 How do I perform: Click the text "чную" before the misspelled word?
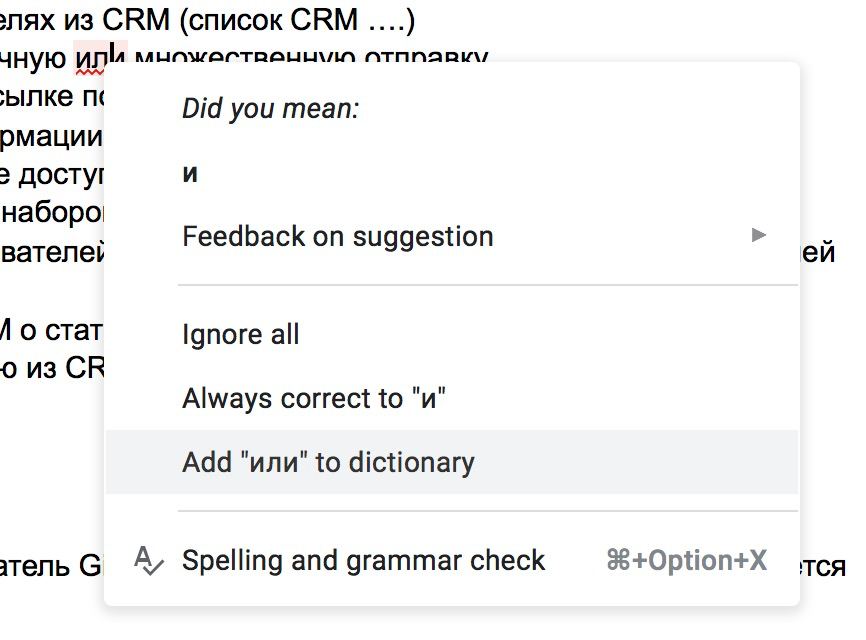(x=34, y=59)
